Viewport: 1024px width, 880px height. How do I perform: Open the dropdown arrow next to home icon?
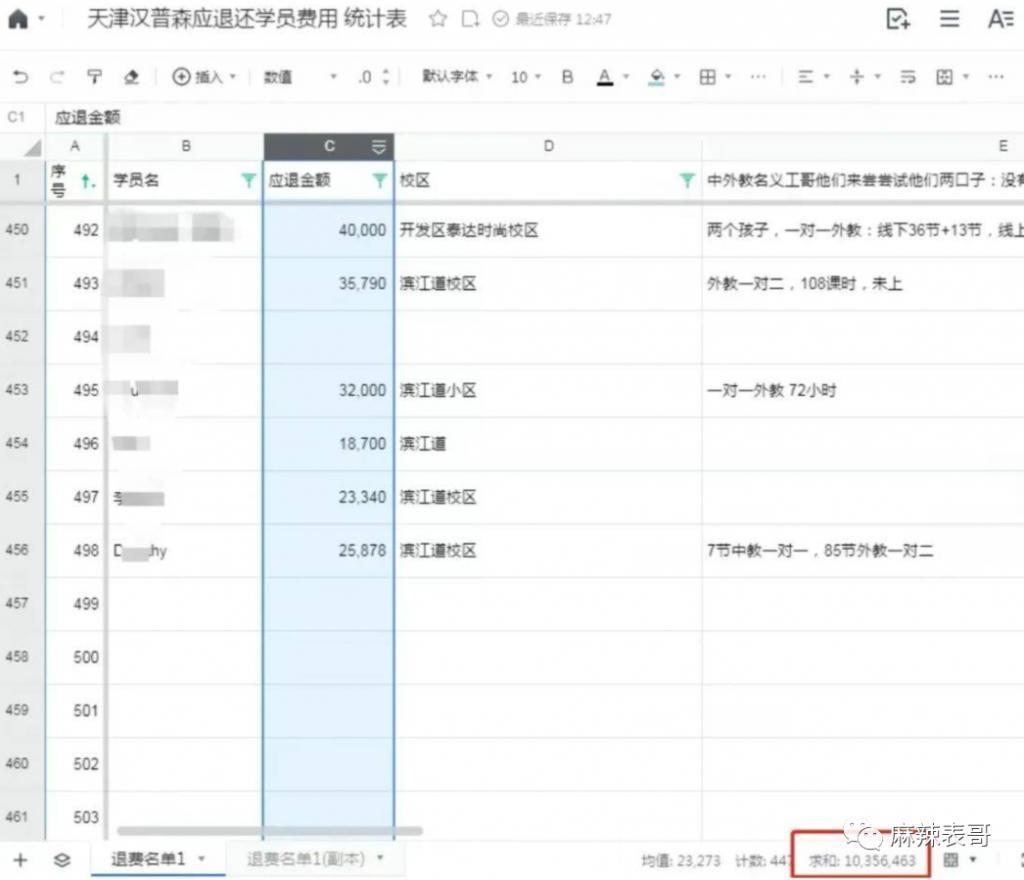click(42, 19)
